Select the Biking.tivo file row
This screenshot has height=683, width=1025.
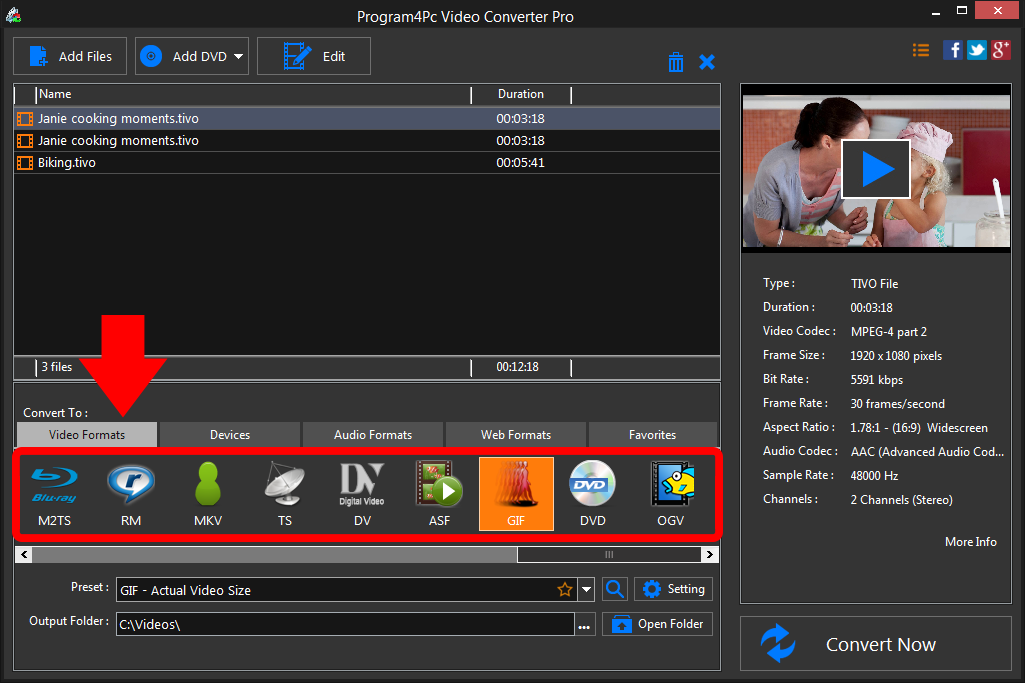coord(367,163)
